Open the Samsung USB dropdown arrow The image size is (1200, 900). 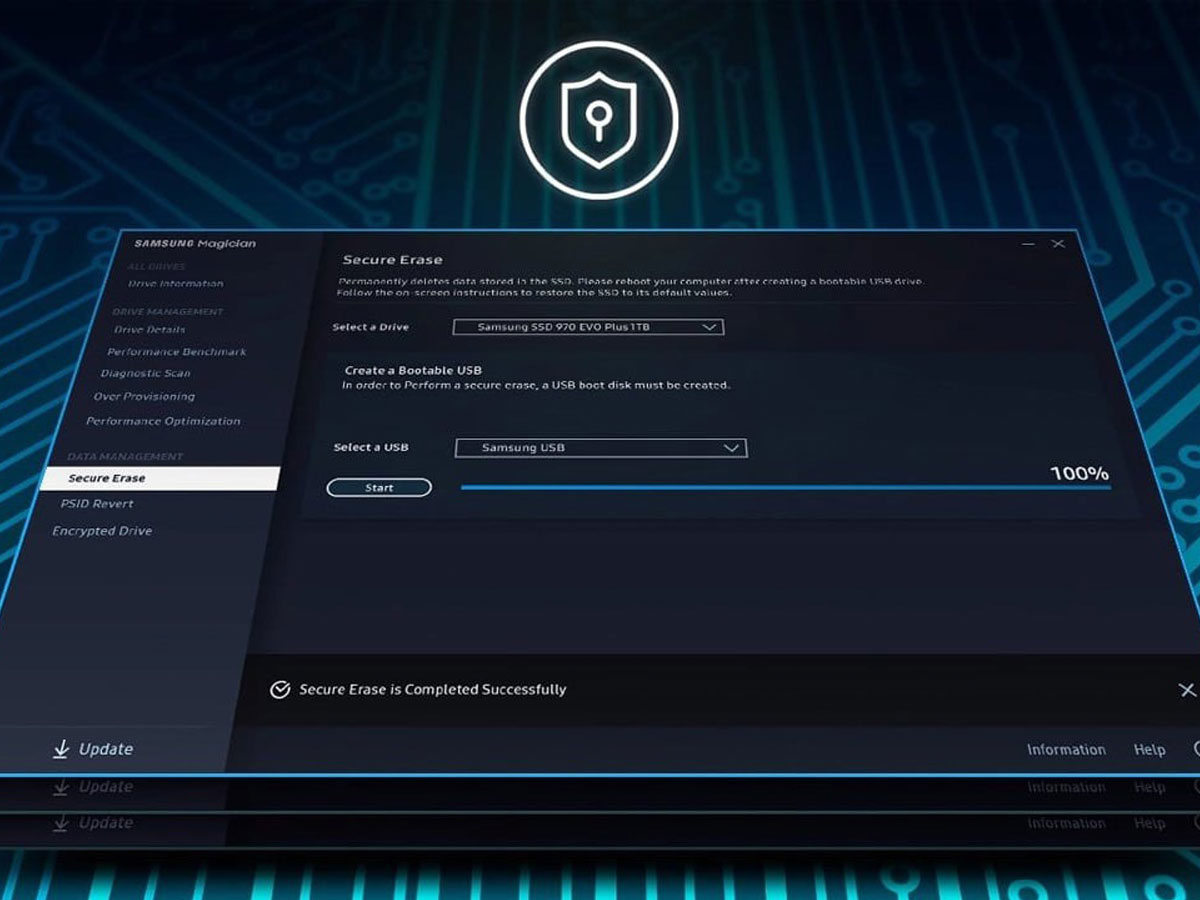(731, 448)
